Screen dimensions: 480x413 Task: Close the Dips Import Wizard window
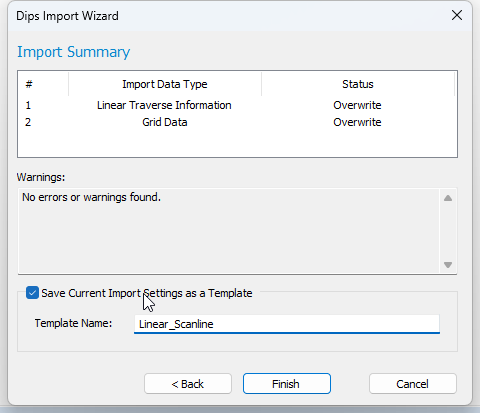click(x=457, y=15)
